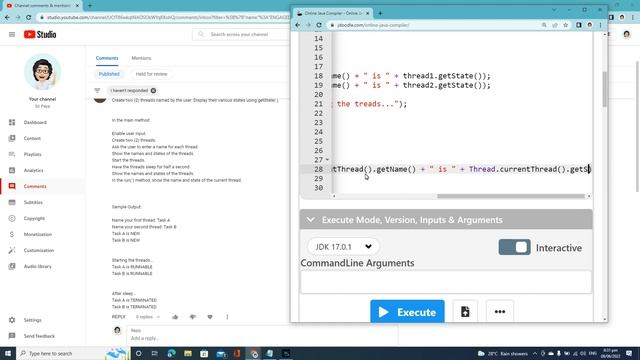
Task: Bookmark the JDoodle page with the star icon
Action: 565,25
